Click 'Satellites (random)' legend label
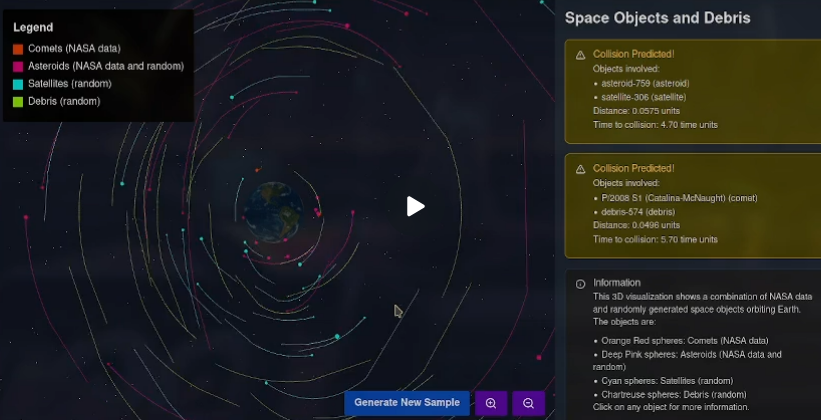 pyautogui.click(x=70, y=83)
